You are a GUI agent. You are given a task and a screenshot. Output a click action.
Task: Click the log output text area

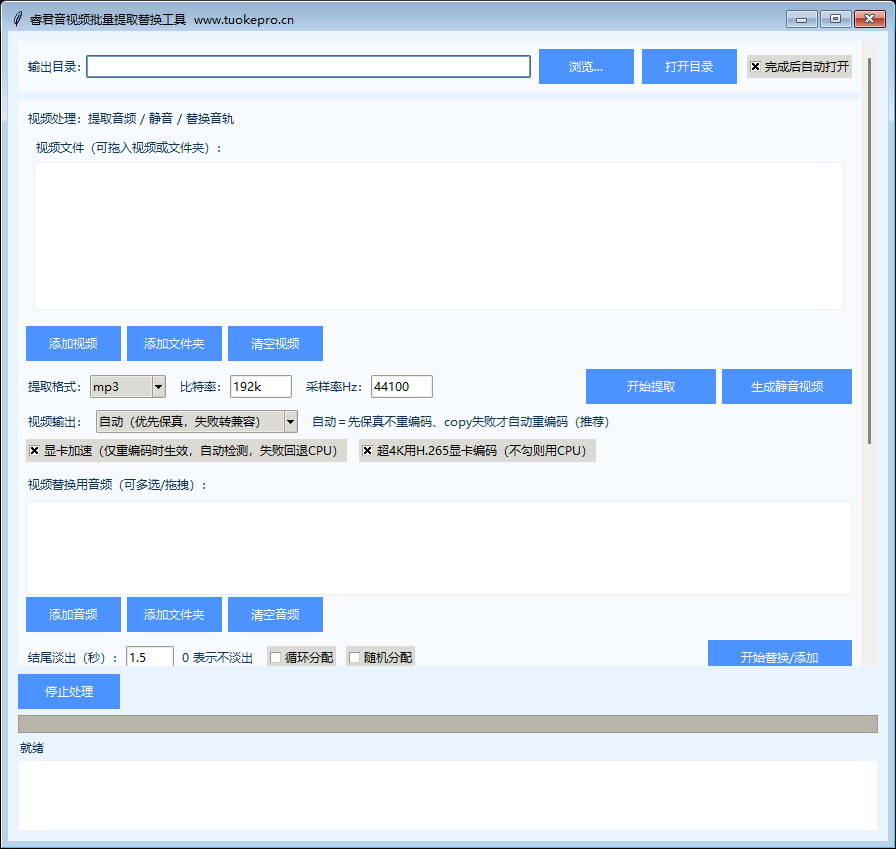point(447,795)
